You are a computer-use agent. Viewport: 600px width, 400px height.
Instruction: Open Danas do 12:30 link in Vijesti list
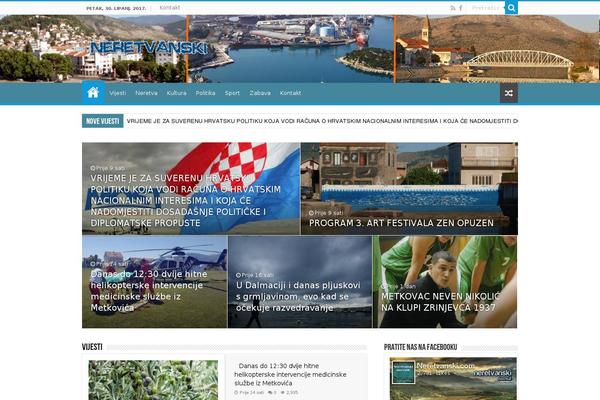pyautogui.click(x=290, y=374)
